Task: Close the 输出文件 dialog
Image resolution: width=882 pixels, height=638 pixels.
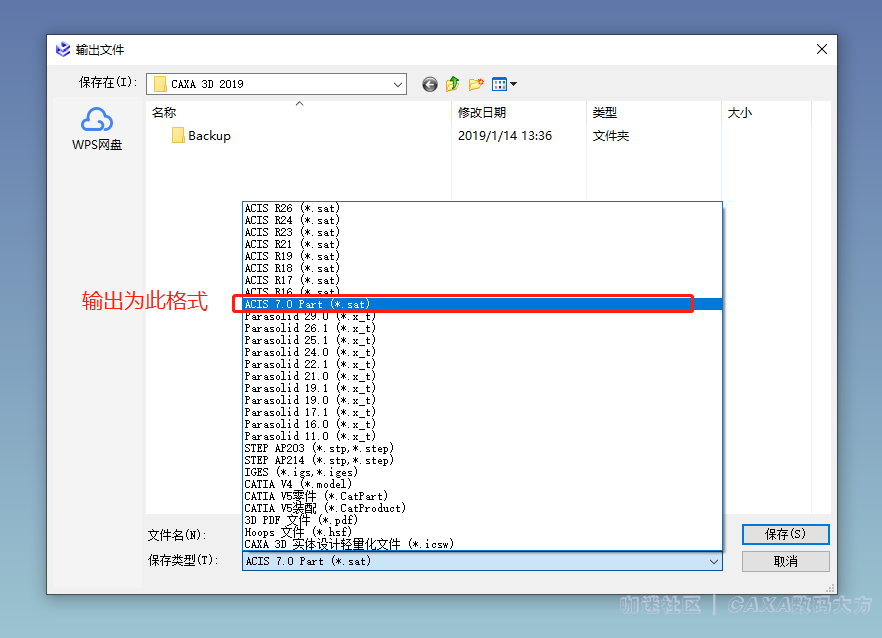Action: [822, 50]
